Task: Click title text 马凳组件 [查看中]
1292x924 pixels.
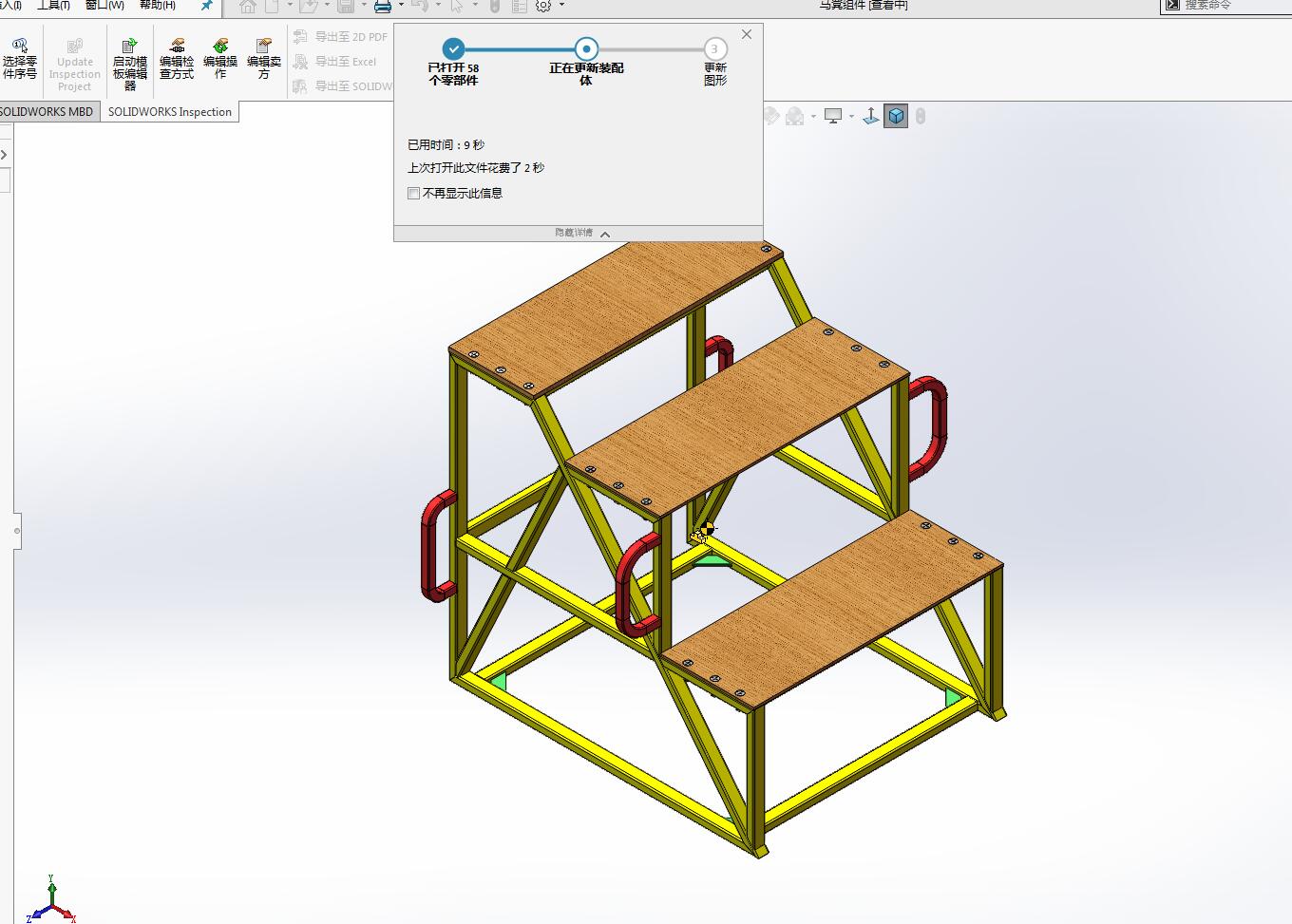Action: point(864,6)
